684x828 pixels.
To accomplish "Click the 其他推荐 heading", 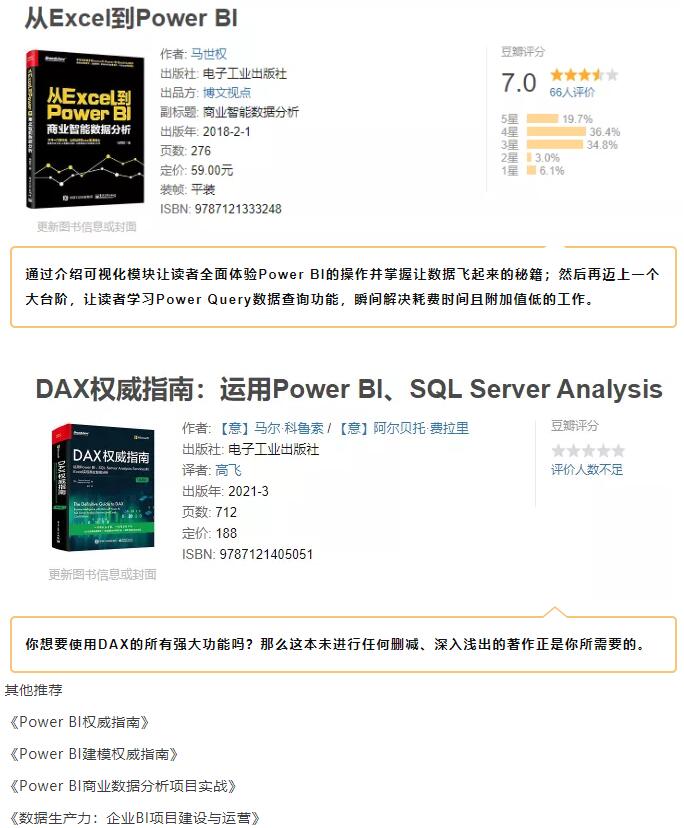I will (34, 690).
